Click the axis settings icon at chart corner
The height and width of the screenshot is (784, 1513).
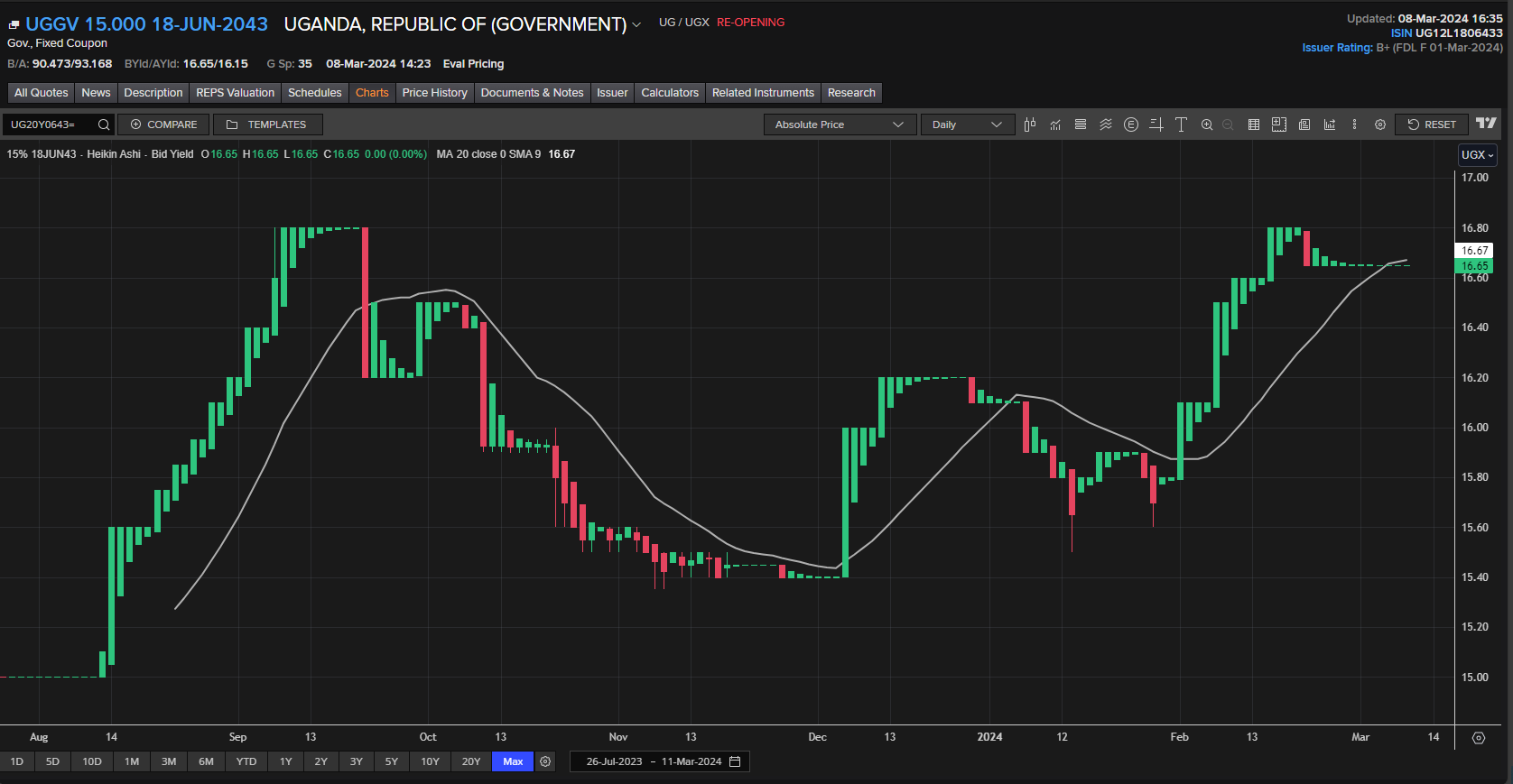click(1479, 738)
